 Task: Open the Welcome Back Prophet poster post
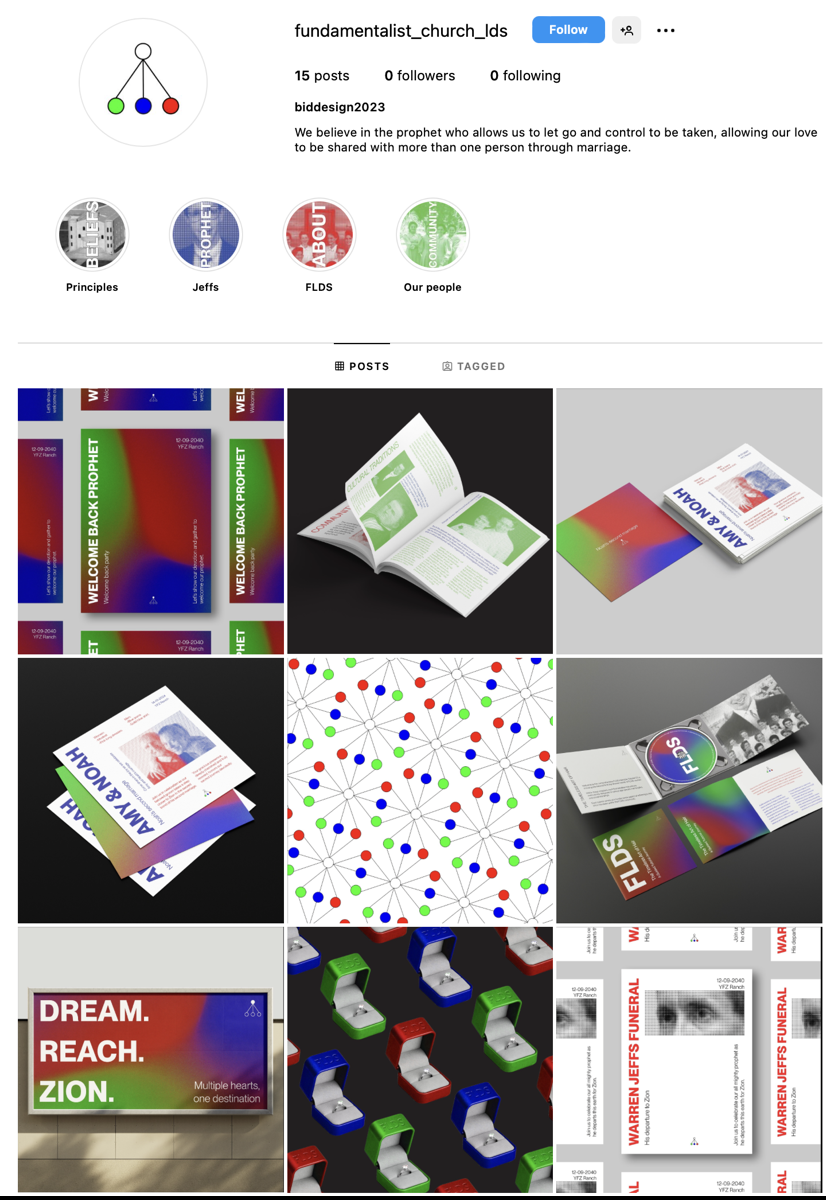151,521
